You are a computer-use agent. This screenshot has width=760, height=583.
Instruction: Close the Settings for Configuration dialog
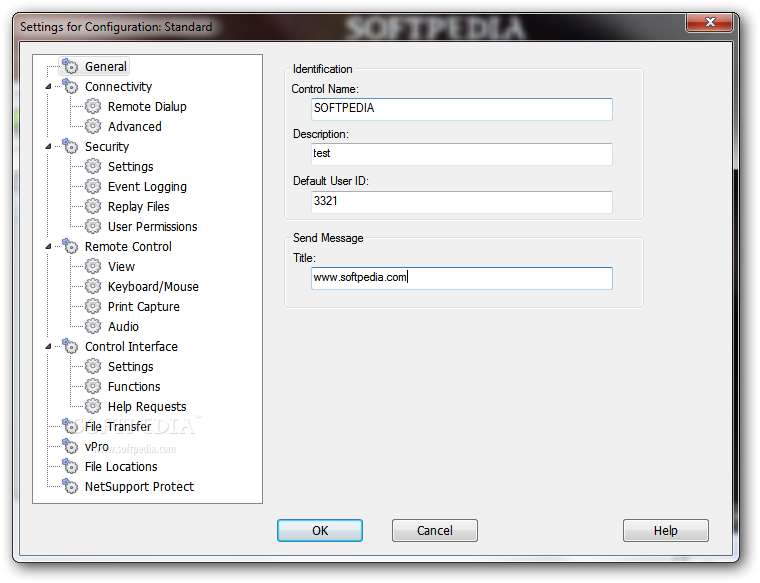coord(710,22)
